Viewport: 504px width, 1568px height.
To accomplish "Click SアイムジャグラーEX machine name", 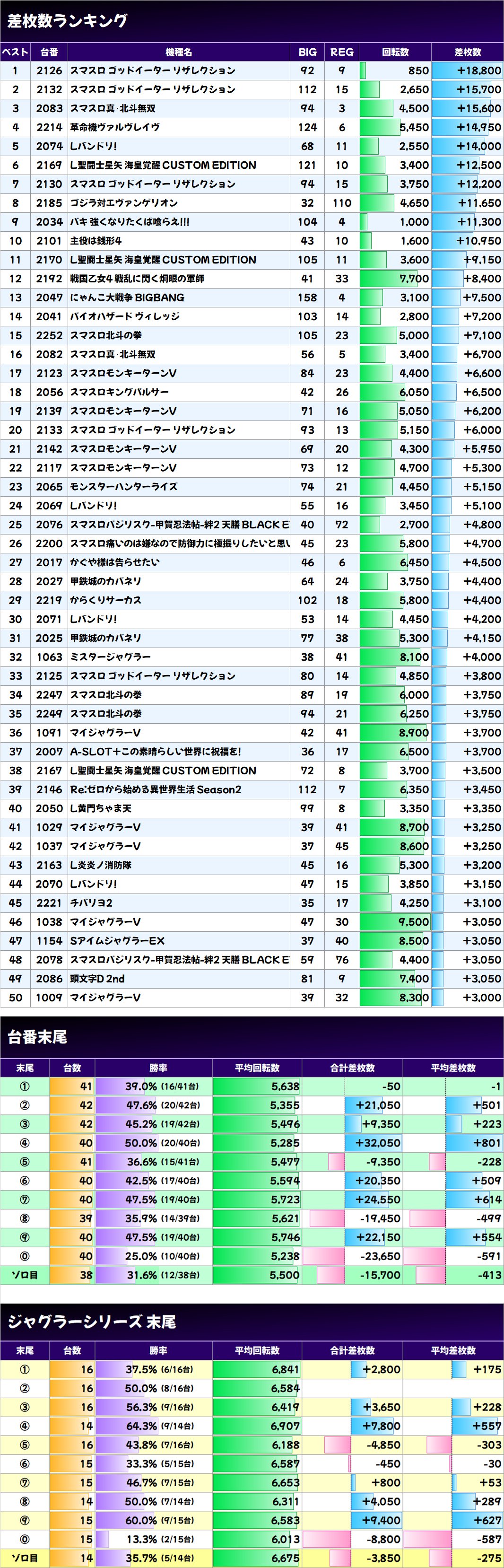I will (x=117, y=941).
